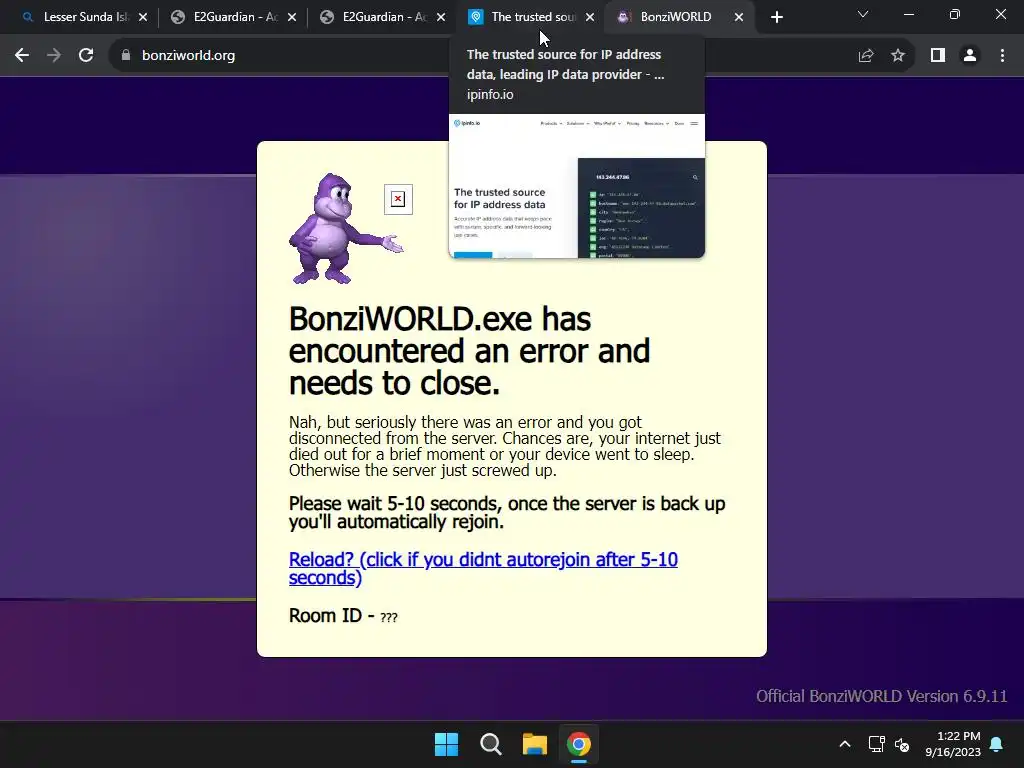Click the Chrome taskbar icon
The height and width of the screenshot is (768, 1024).
click(x=579, y=744)
